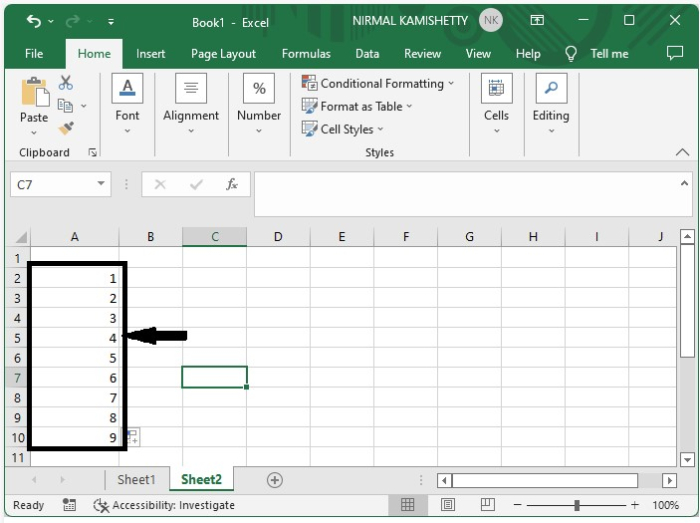Screen dimensions: 700x523
Task: Expand the Paste options arrow
Action: pos(34,133)
